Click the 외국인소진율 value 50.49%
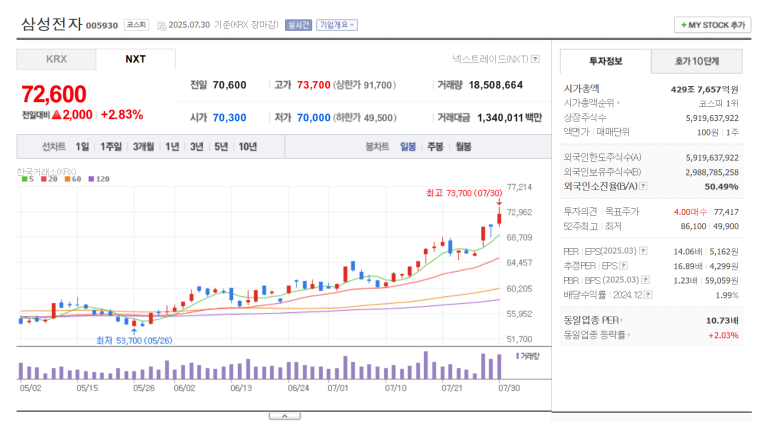The image size is (773, 422). [x=721, y=187]
